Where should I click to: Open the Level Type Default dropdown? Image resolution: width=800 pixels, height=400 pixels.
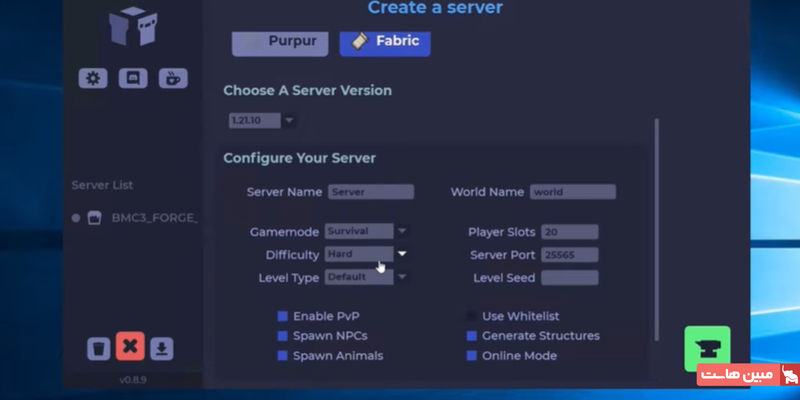coord(359,277)
